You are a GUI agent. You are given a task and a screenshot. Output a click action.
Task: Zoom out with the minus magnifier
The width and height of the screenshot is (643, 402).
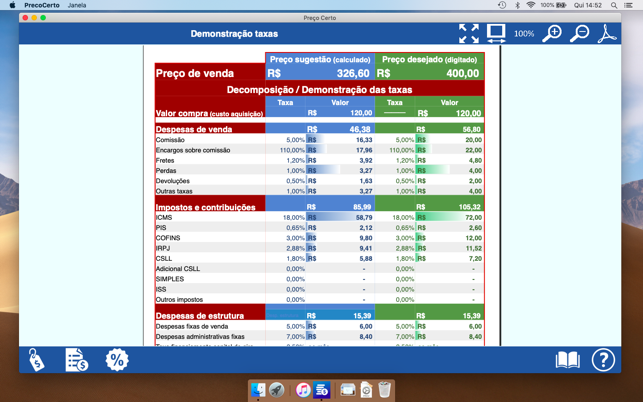(x=579, y=33)
